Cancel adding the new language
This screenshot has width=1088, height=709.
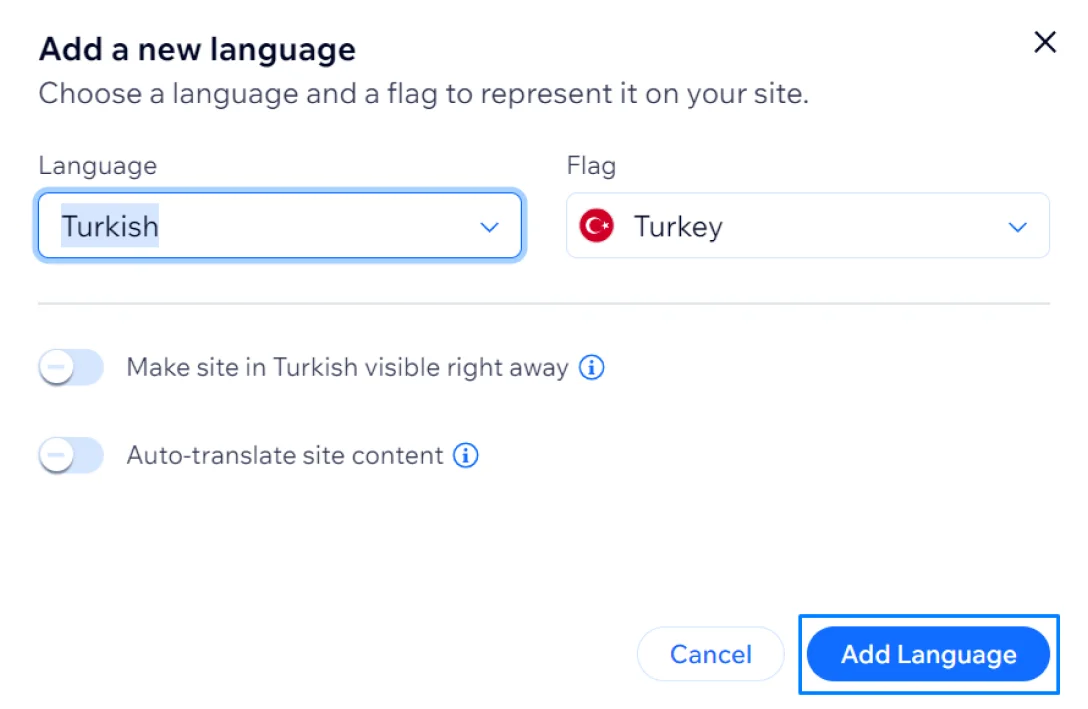click(710, 654)
